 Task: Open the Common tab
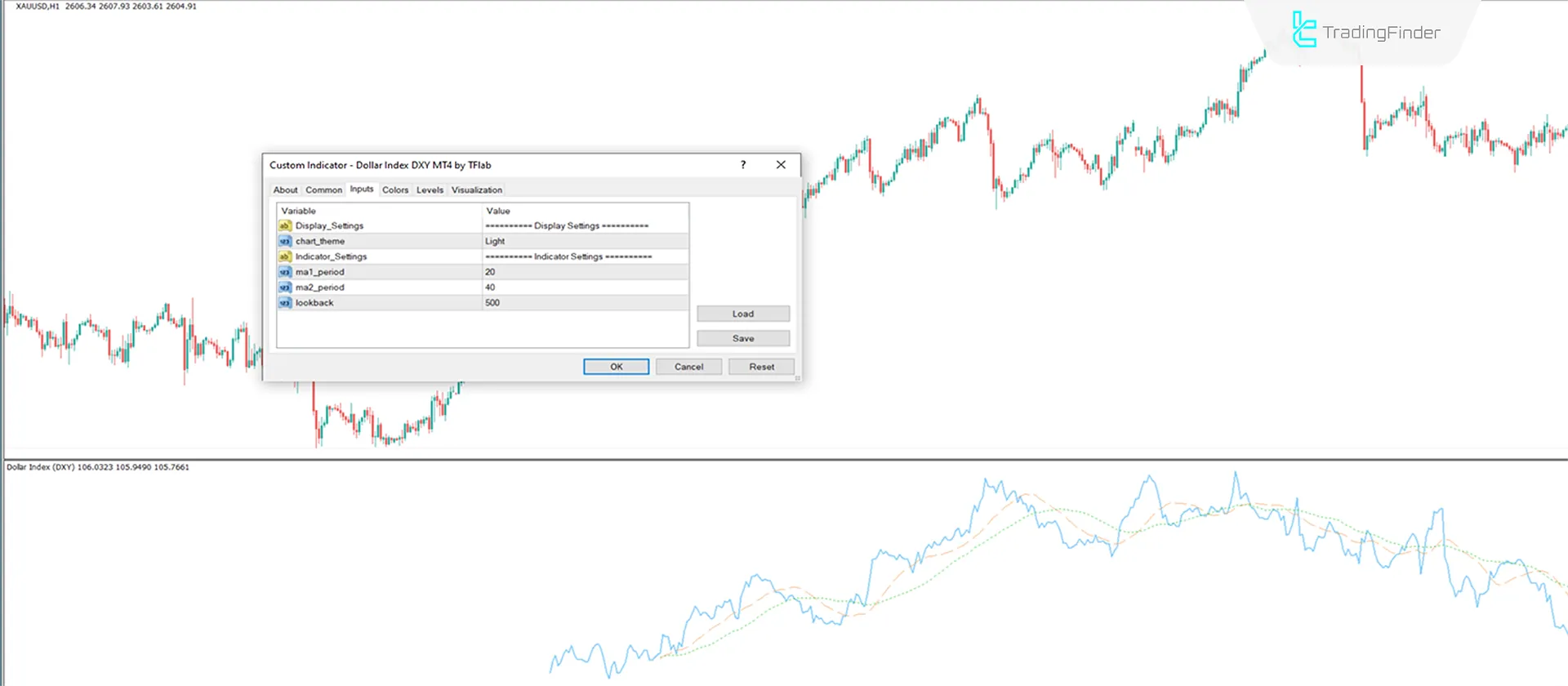point(323,190)
